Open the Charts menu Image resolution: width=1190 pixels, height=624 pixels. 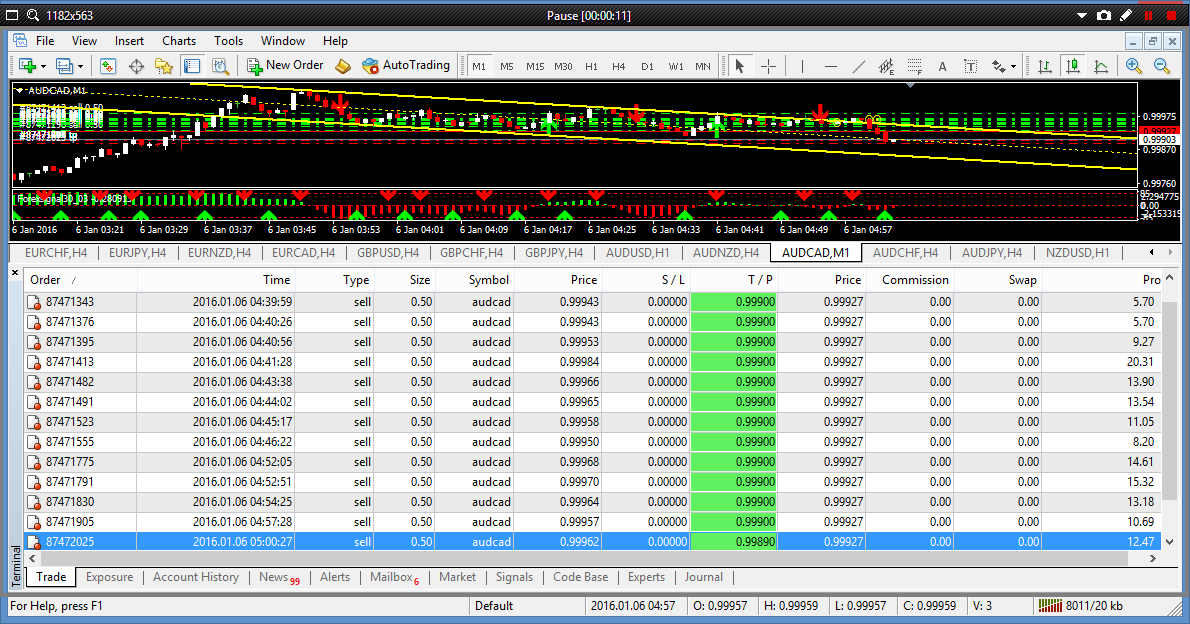tap(179, 41)
